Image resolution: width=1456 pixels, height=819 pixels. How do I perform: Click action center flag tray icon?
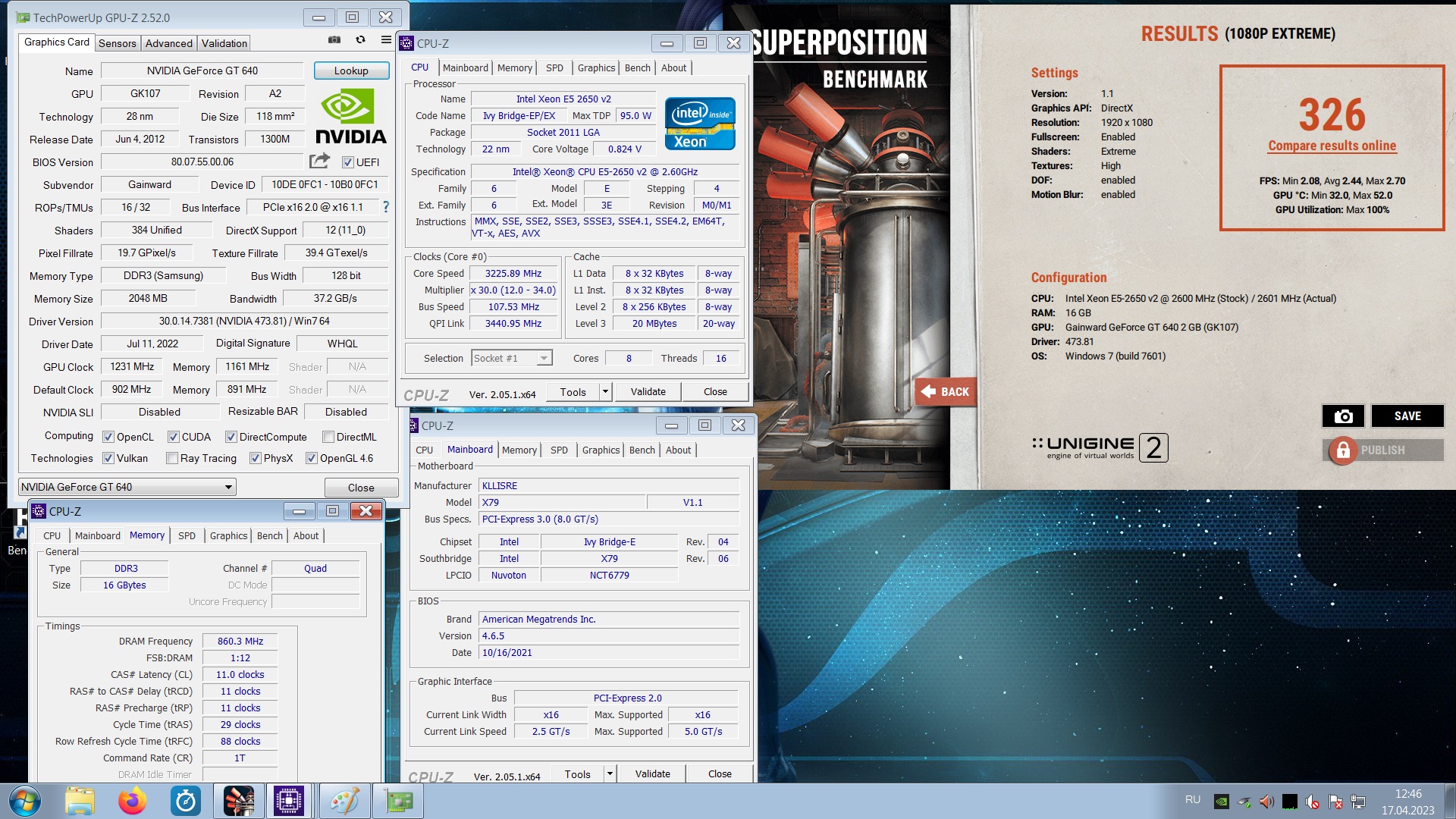tap(1335, 801)
